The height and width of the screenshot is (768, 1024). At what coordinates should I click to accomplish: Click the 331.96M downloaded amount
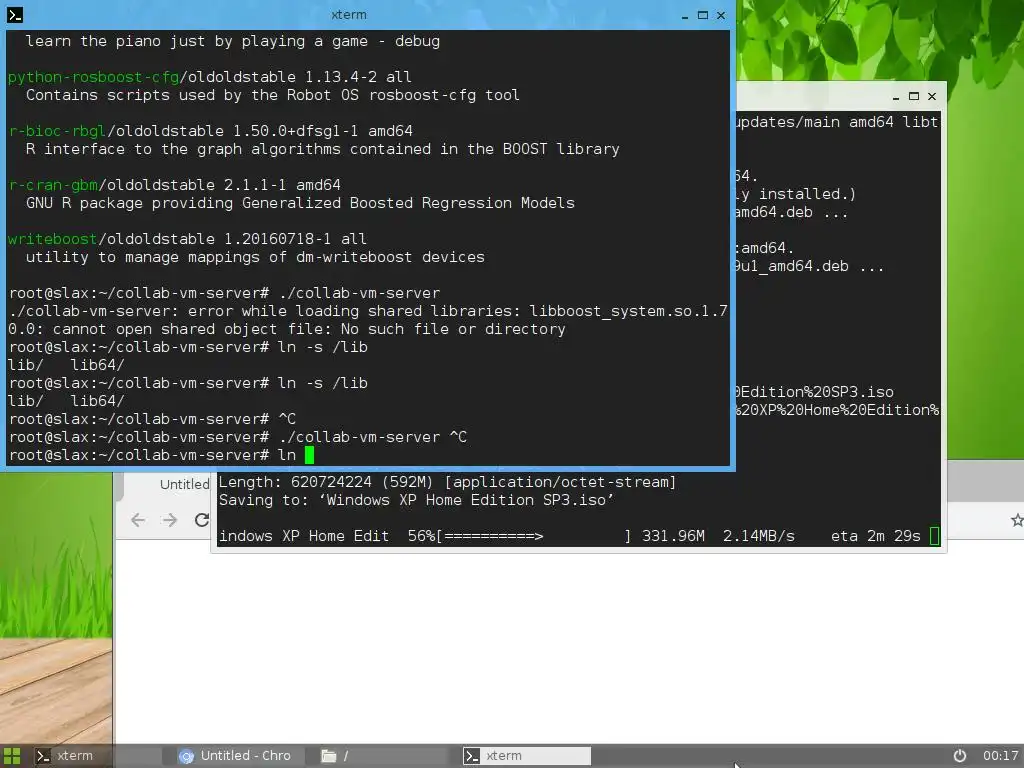(x=673, y=536)
